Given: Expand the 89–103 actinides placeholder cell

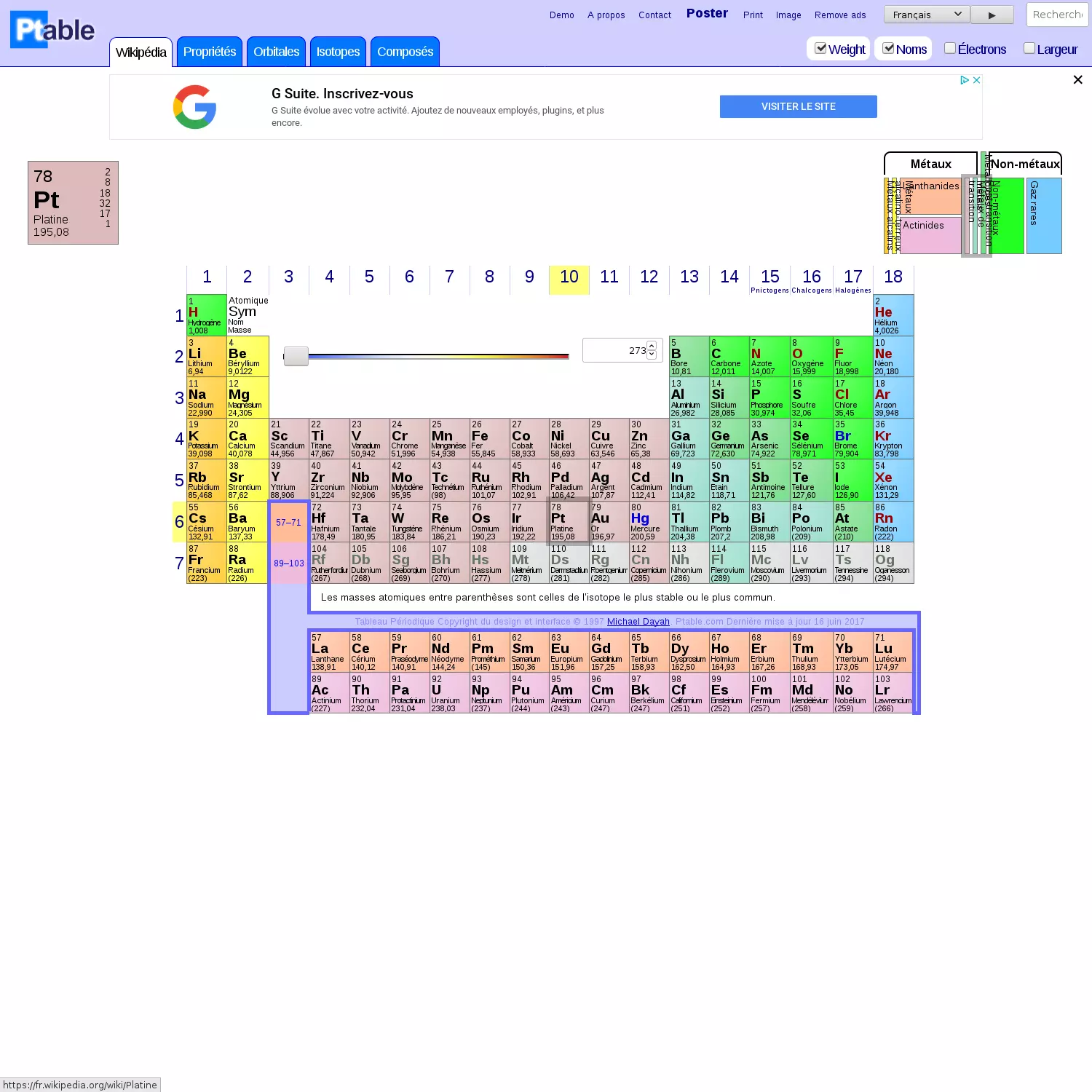Looking at the screenshot, I should pyautogui.click(x=288, y=563).
